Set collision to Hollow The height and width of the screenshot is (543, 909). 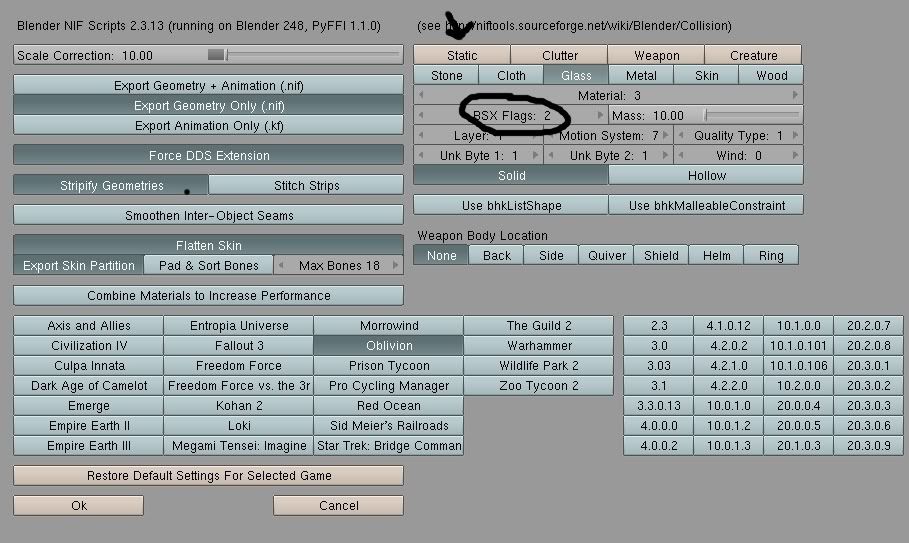pyautogui.click(x=706, y=176)
